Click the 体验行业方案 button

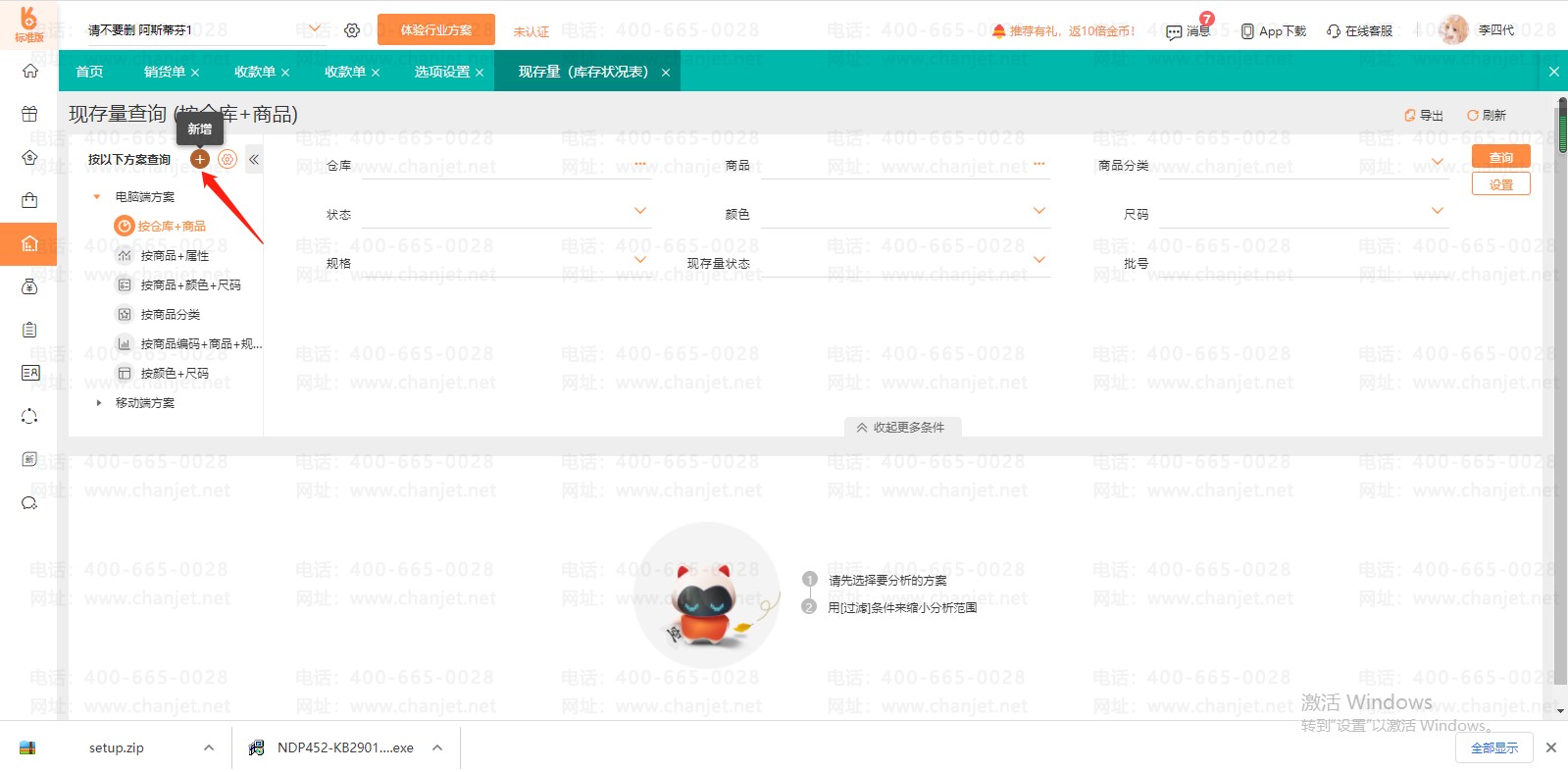[436, 30]
